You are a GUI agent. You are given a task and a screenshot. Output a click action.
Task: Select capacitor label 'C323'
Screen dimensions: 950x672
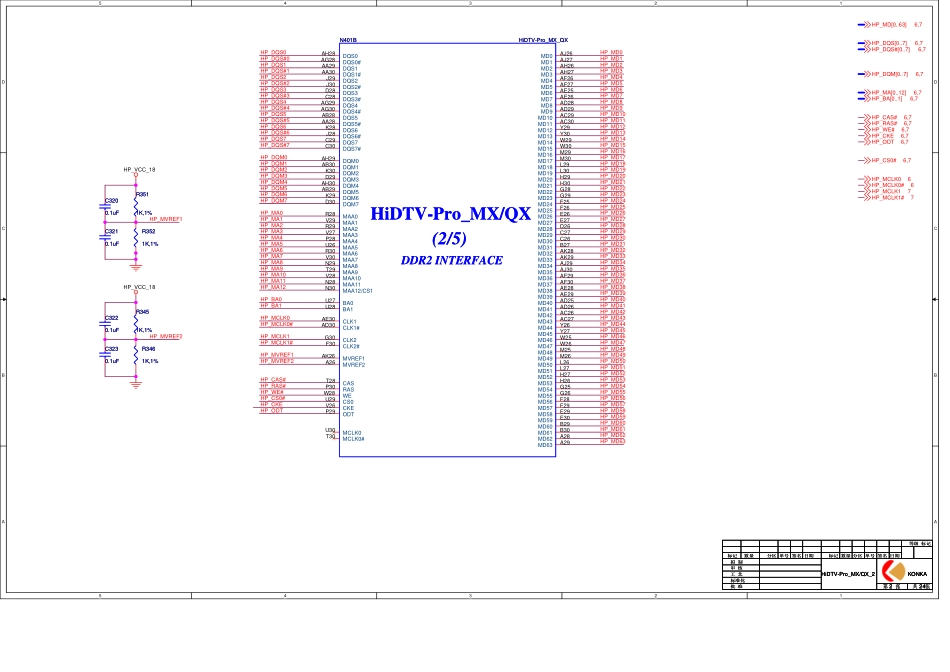(111, 349)
